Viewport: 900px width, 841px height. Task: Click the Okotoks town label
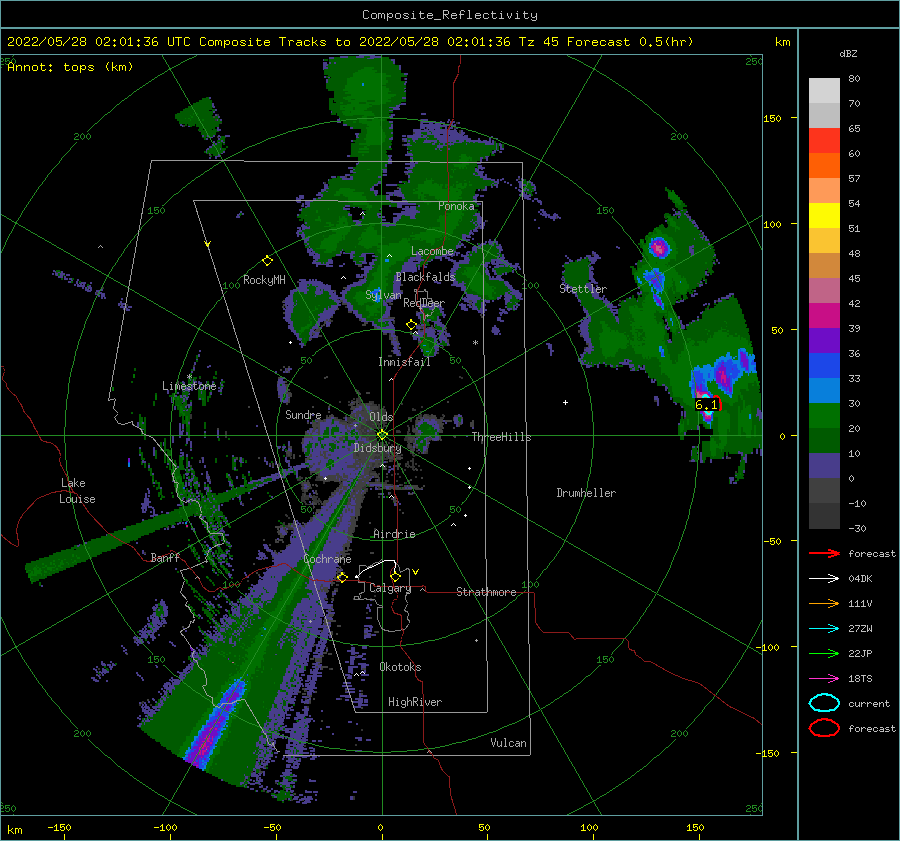(x=400, y=667)
